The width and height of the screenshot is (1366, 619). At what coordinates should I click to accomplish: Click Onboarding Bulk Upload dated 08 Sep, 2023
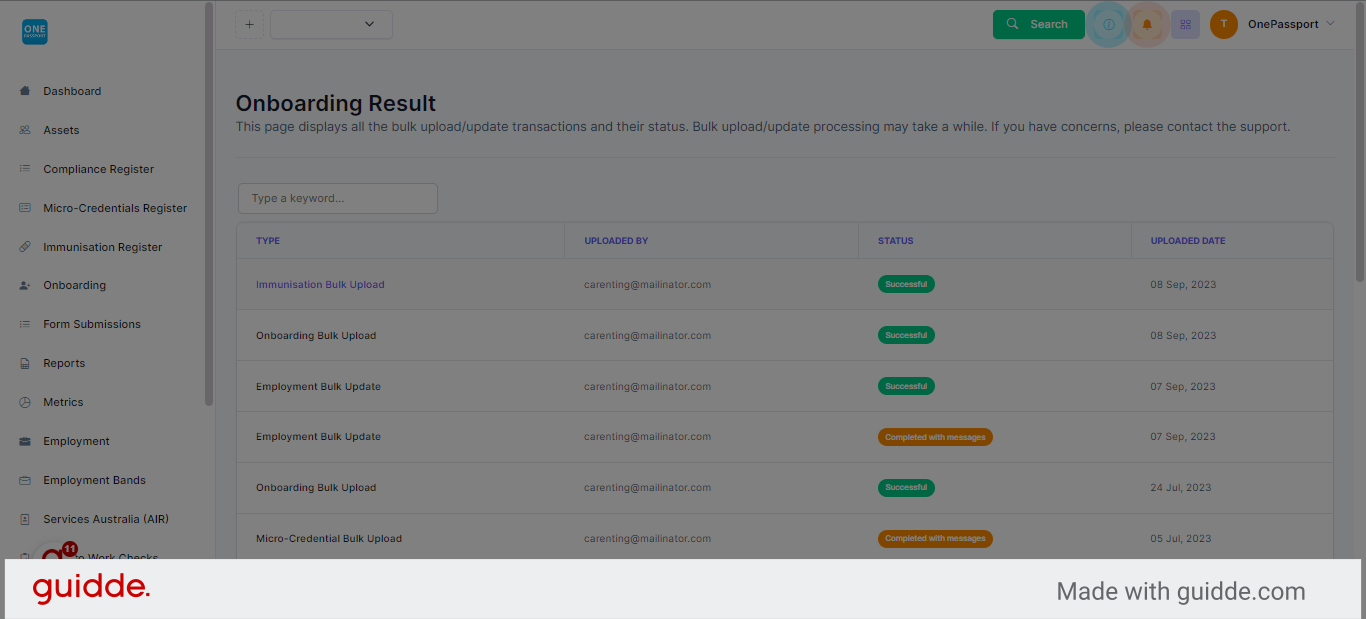tap(316, 335)
